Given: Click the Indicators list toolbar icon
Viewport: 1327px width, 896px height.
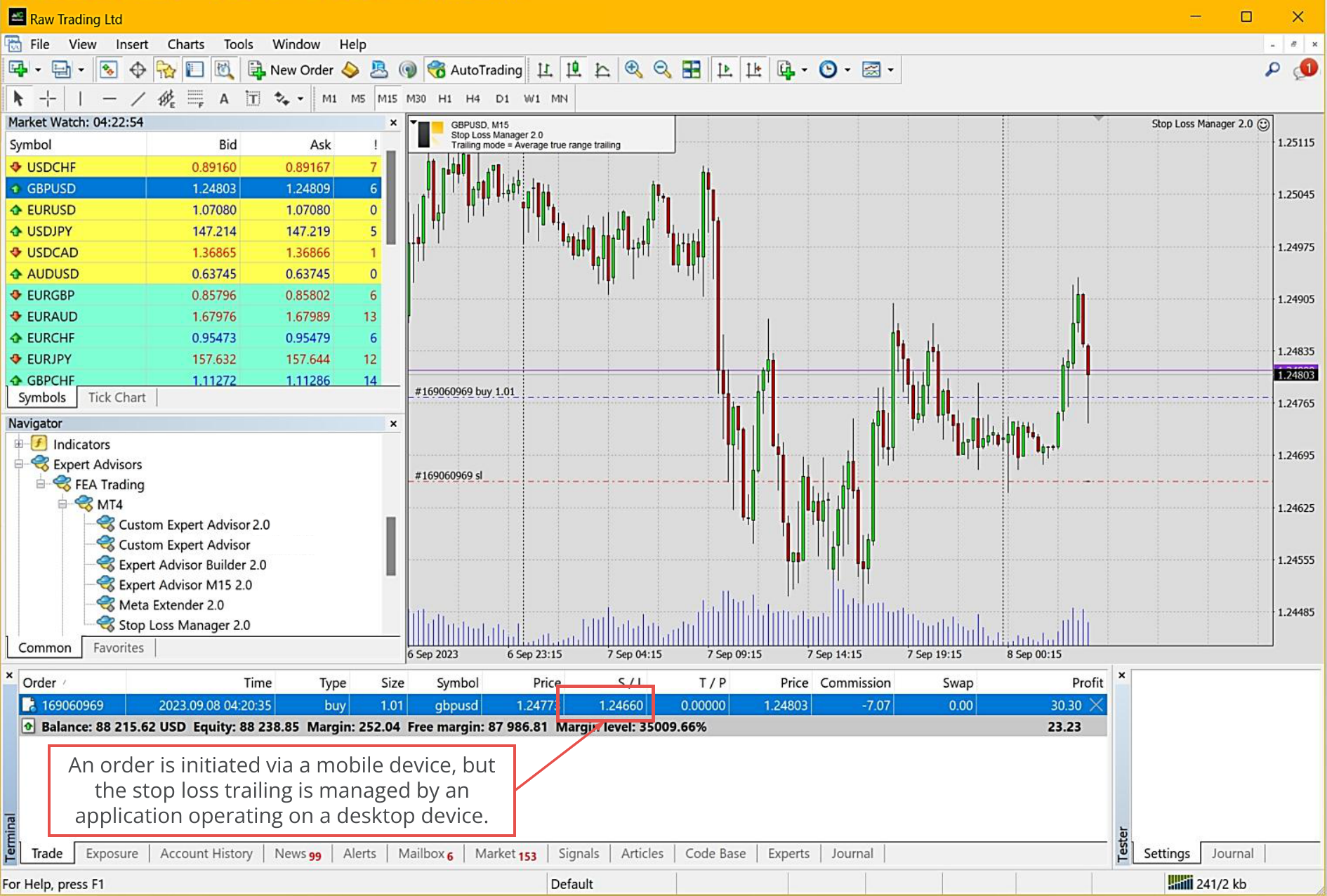Looking at the screenshot, I should 786,70.
